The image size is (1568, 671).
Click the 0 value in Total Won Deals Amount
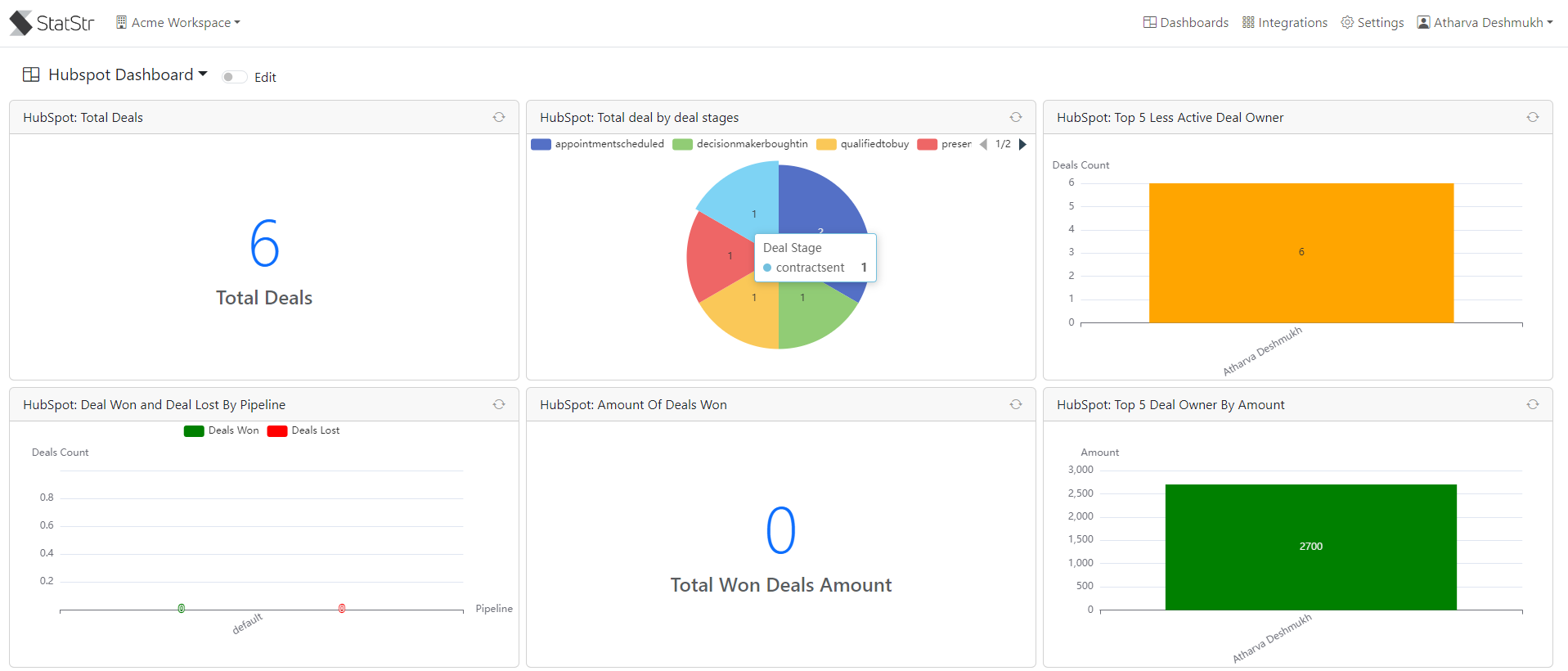pos(781,530)
